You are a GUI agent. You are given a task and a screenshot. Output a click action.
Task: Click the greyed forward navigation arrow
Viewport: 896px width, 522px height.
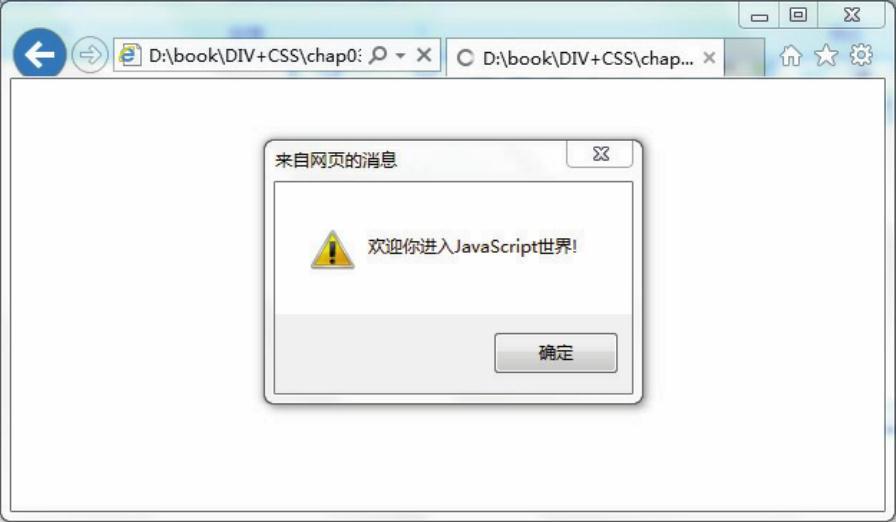click(90, 55)
